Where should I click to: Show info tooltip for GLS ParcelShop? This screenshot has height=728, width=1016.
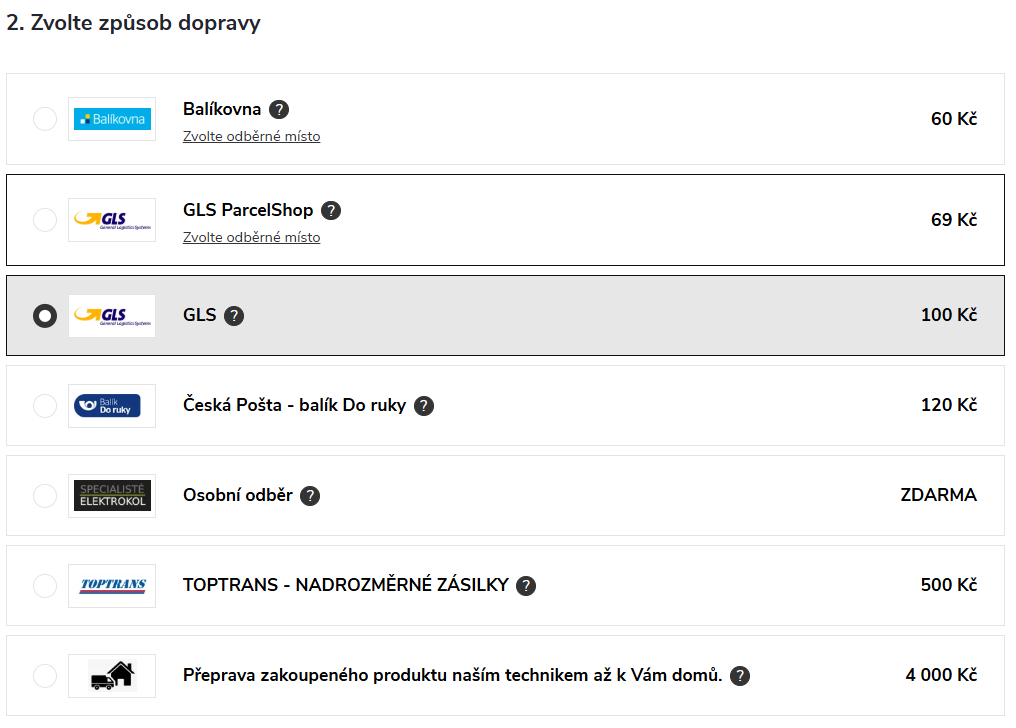tap(331, 210)
